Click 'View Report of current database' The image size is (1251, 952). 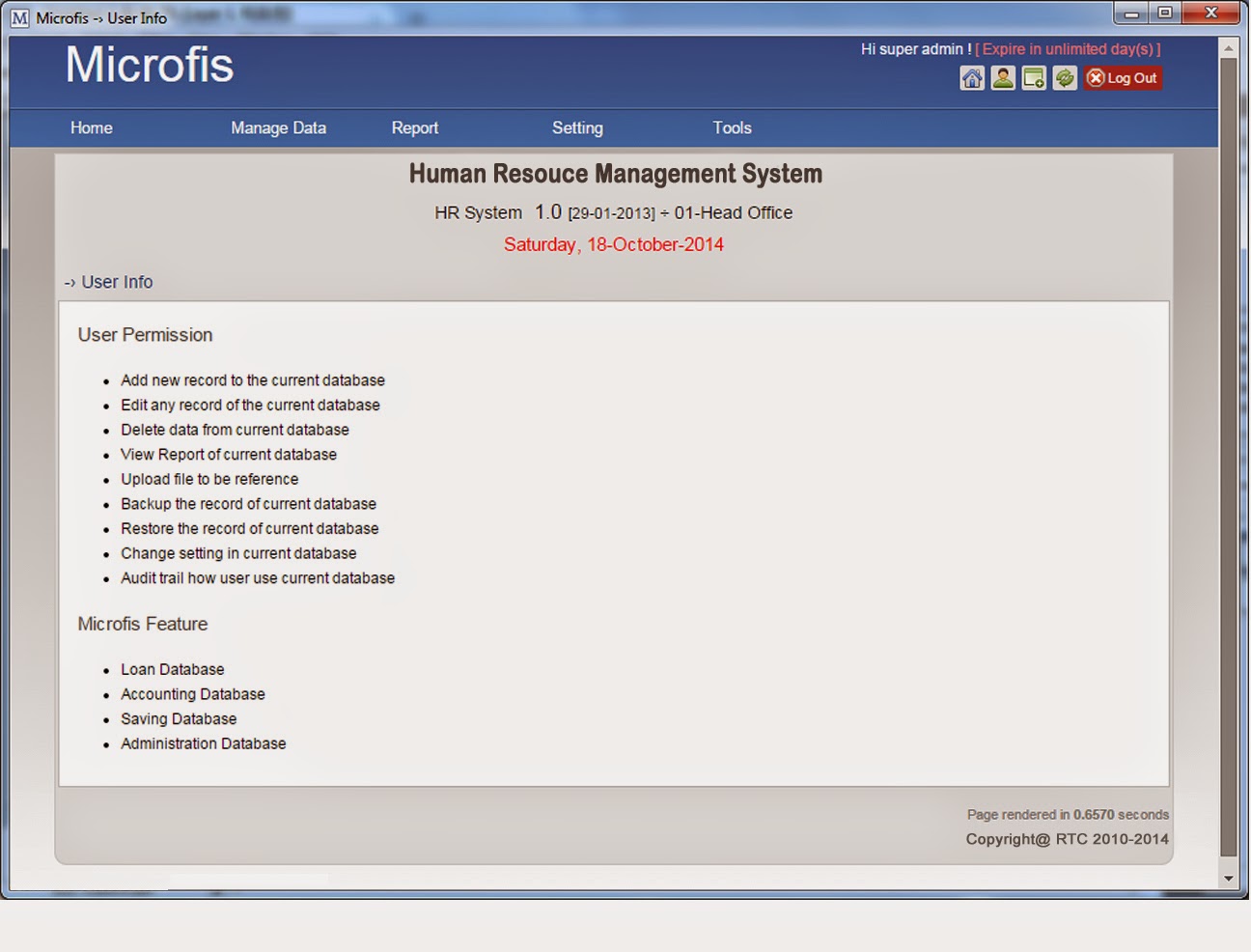(229, 455)
